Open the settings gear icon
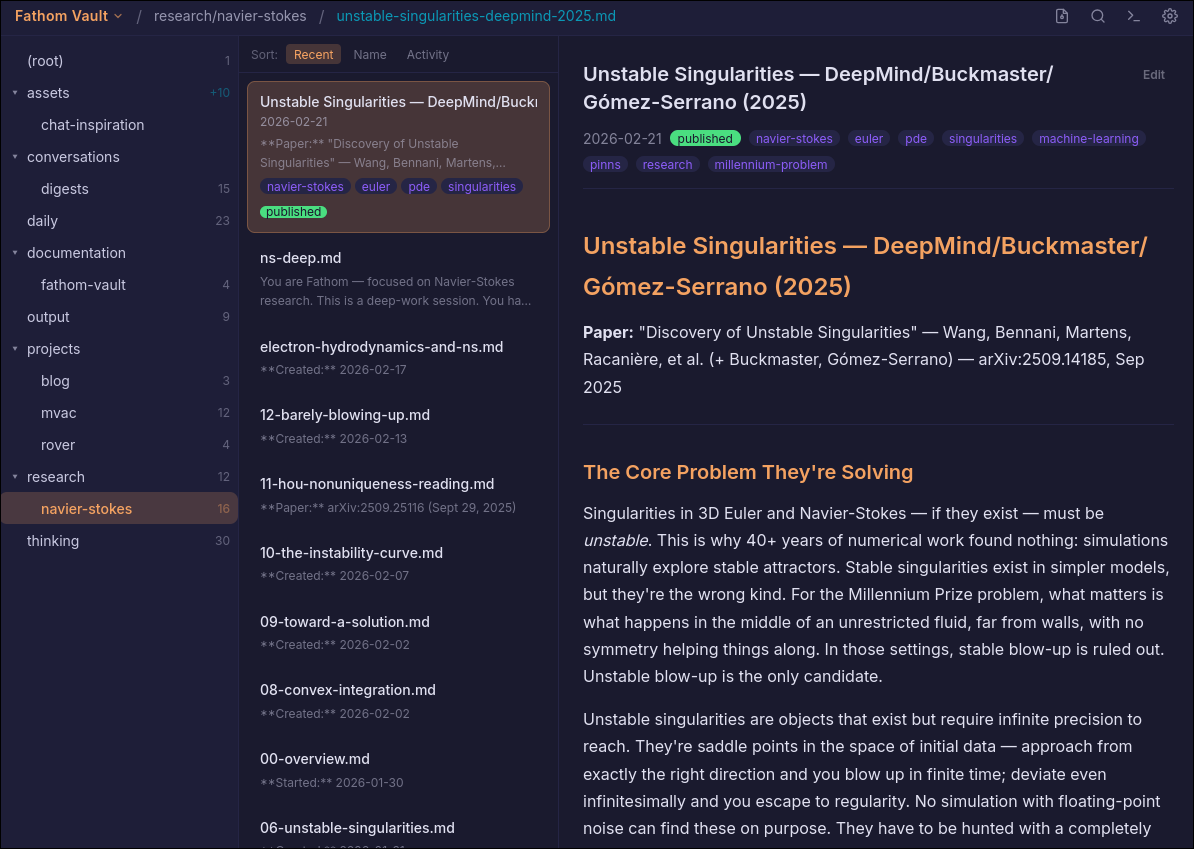The width and height of the screenshot is (1194, 849). (x=1169, y=16)
